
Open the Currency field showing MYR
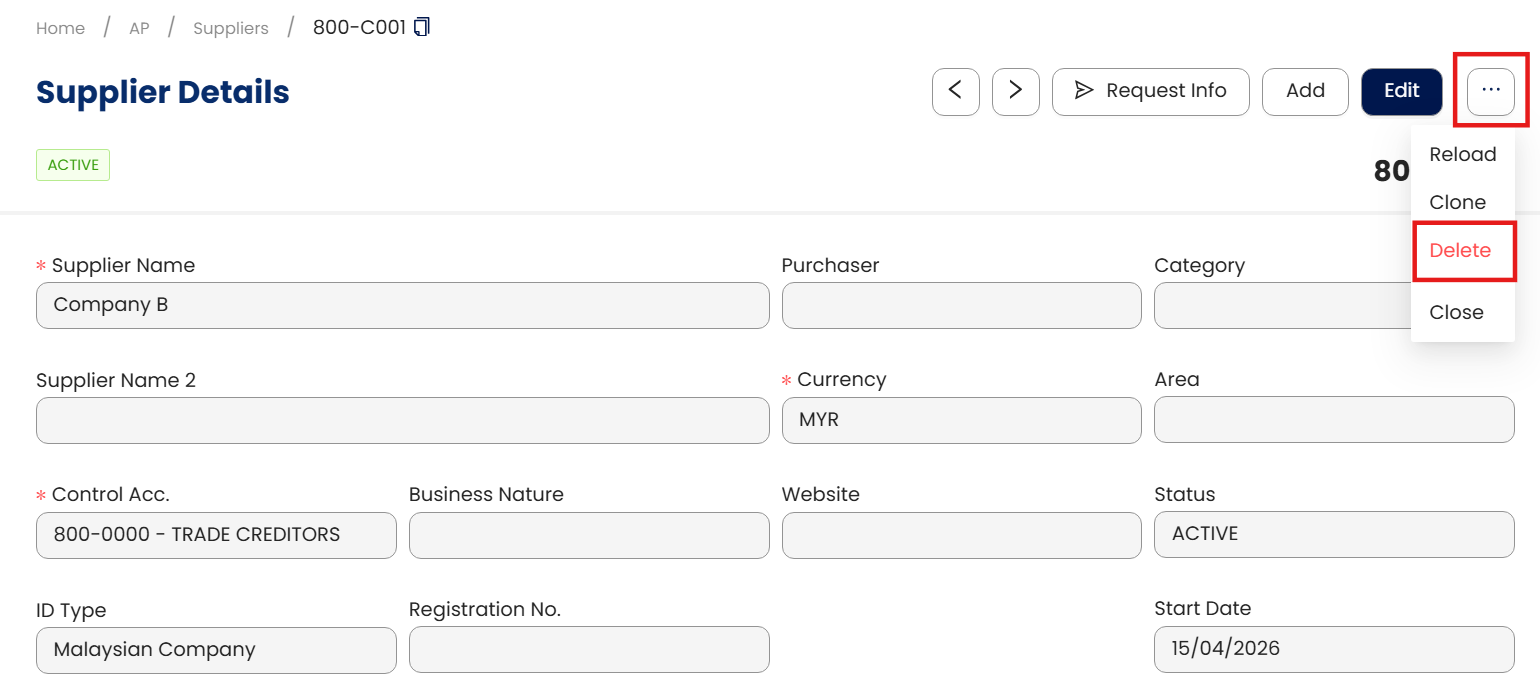click(960, 420)
